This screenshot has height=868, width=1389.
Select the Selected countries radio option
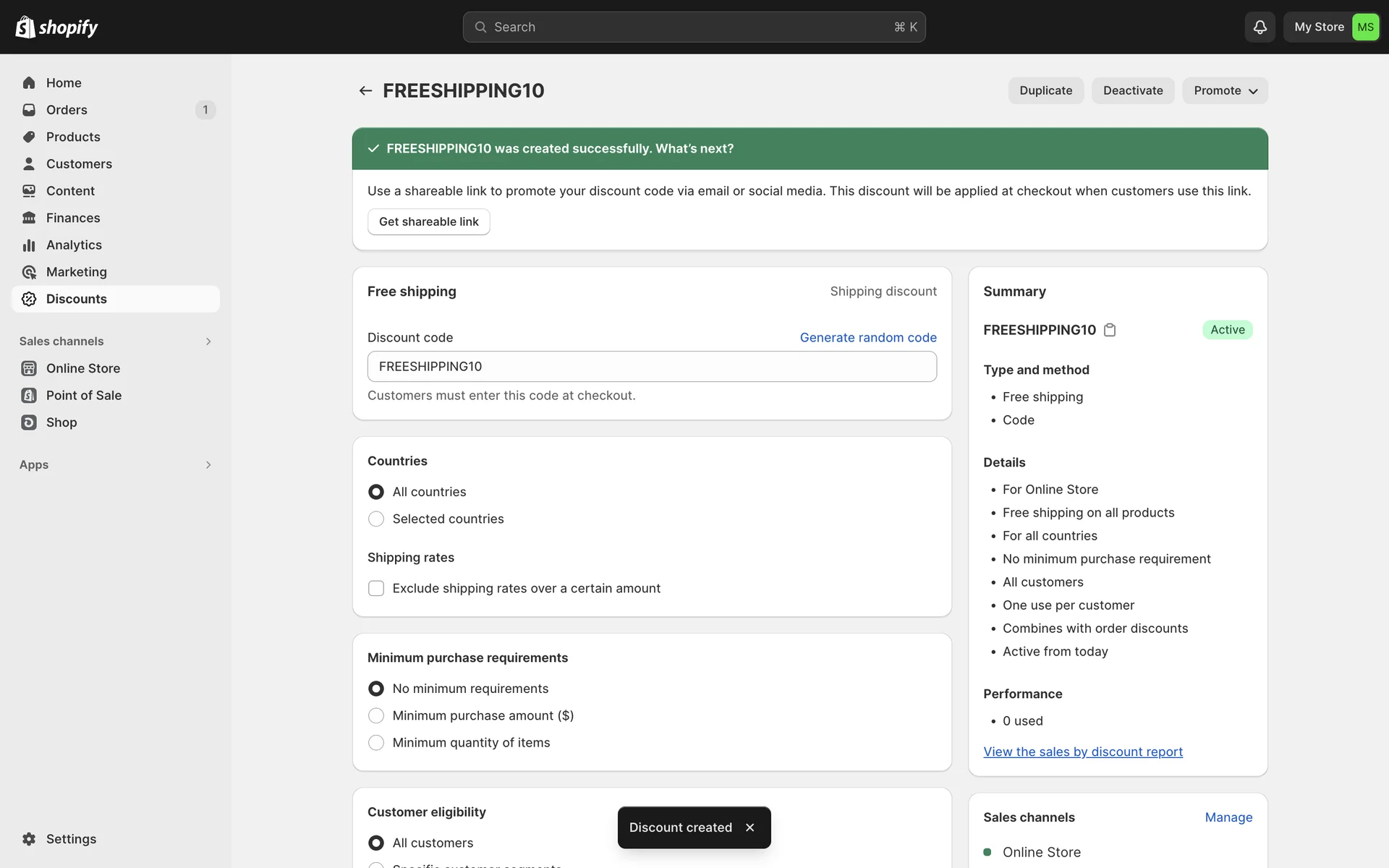[376, 519]
